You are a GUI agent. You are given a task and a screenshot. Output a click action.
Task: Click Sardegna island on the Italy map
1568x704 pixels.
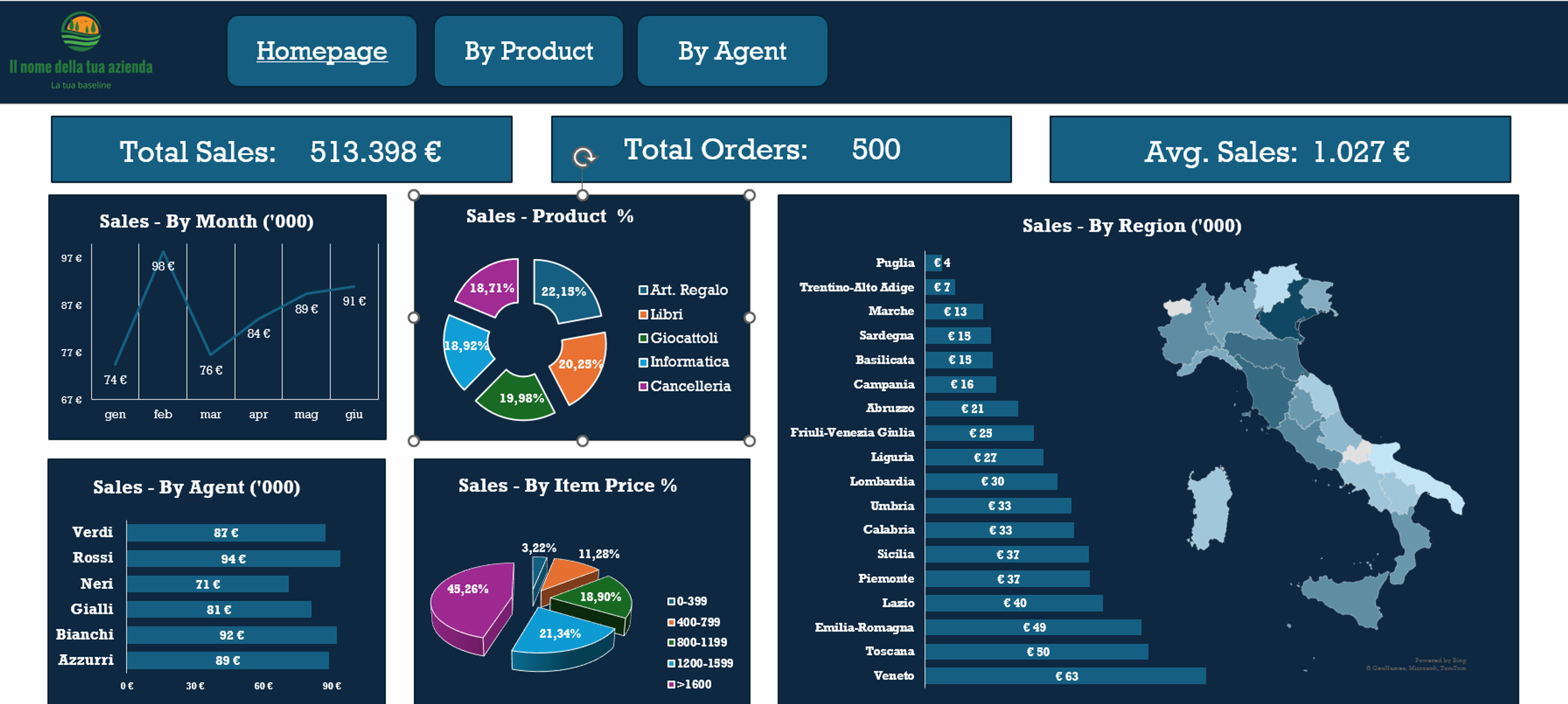pos(1210,508)
